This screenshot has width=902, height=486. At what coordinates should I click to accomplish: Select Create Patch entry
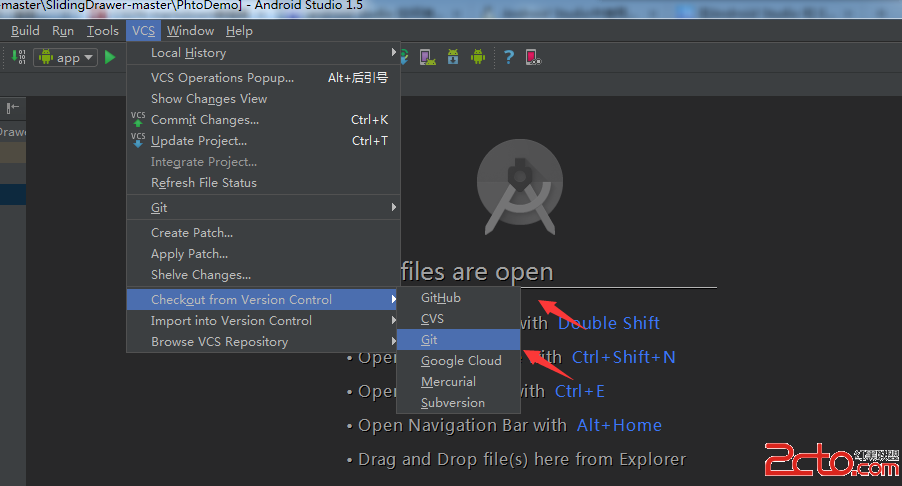point(263,233)
